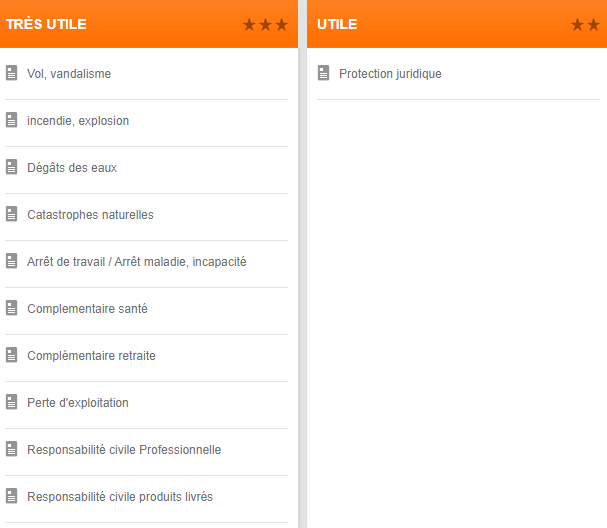
Task: Click the document icon beside Protection juridique
Action: click(x=323, y=73)
